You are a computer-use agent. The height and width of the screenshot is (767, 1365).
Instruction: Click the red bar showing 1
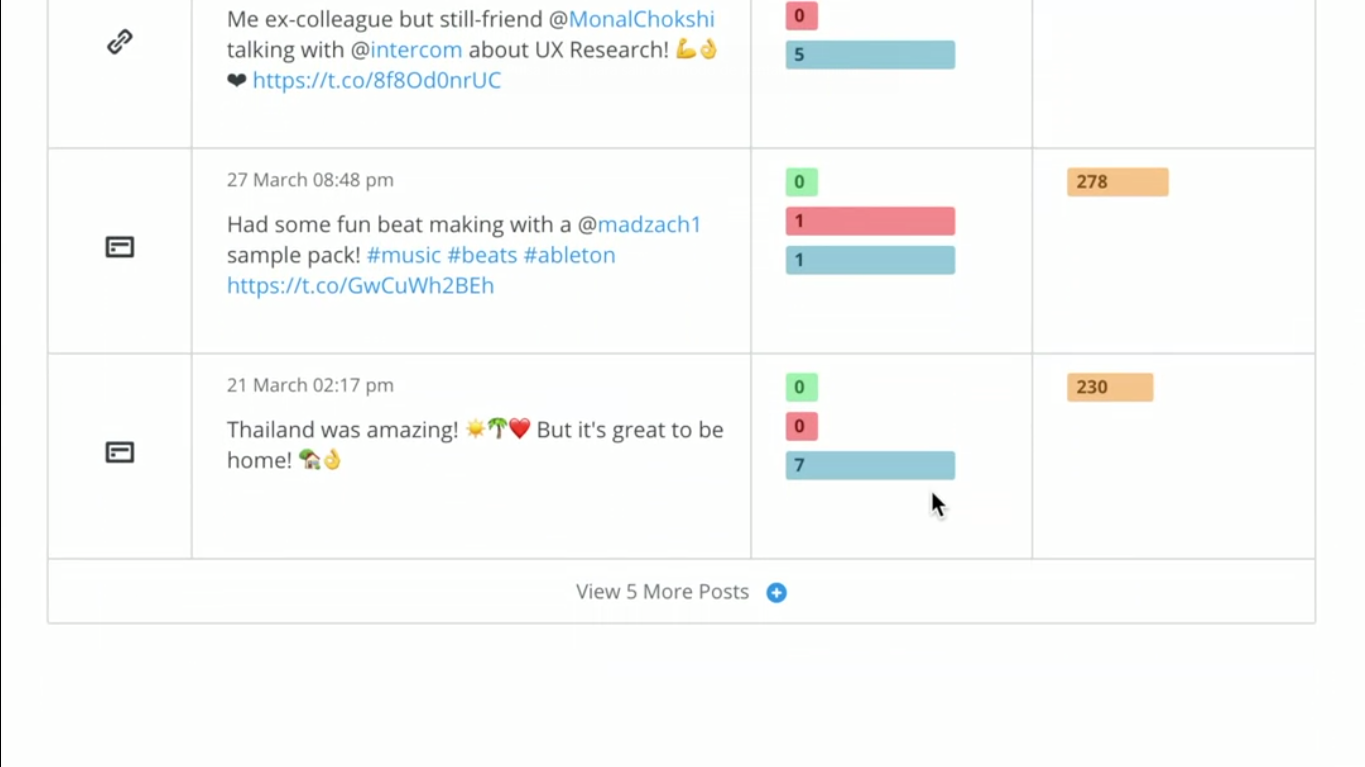click(870, 221)
